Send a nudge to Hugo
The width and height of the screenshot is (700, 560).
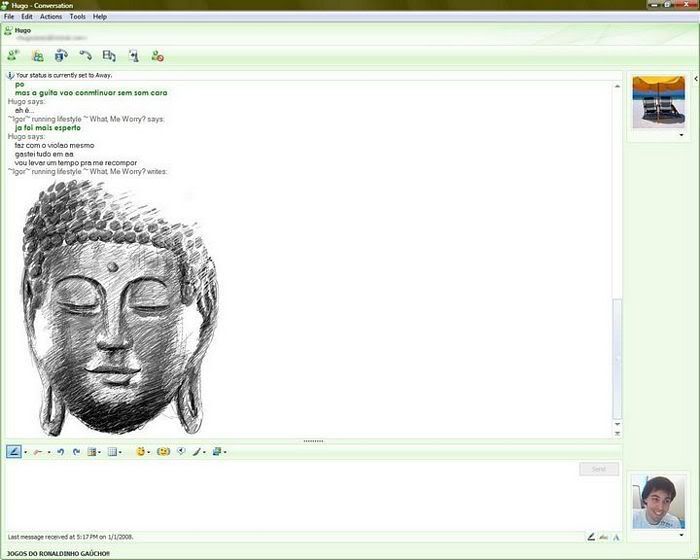[x=181, y=452]
